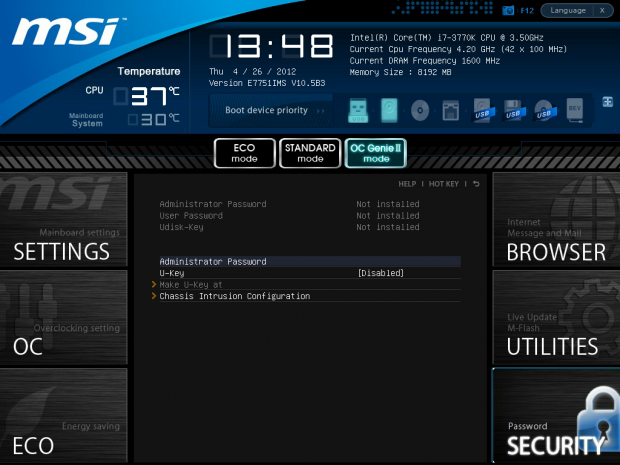The width and height of the screenshot is (620, 465).
Task: Select the CD/DVD boot device icon
Action: click(420, 110)
